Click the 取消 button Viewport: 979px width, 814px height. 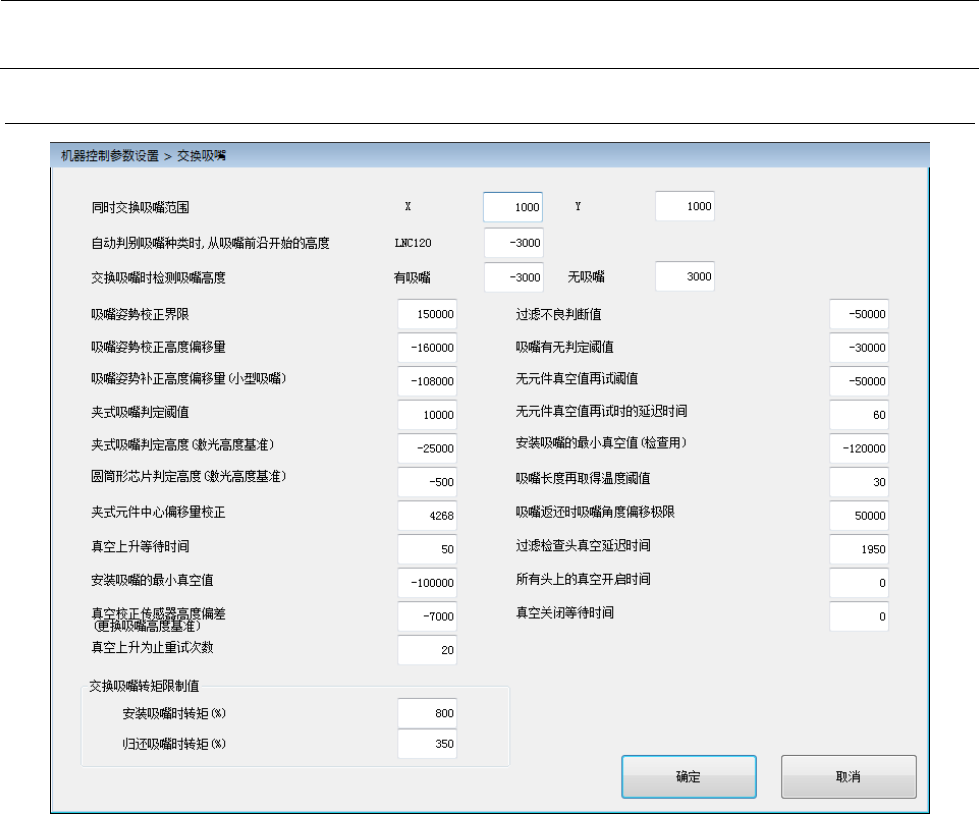849,777
